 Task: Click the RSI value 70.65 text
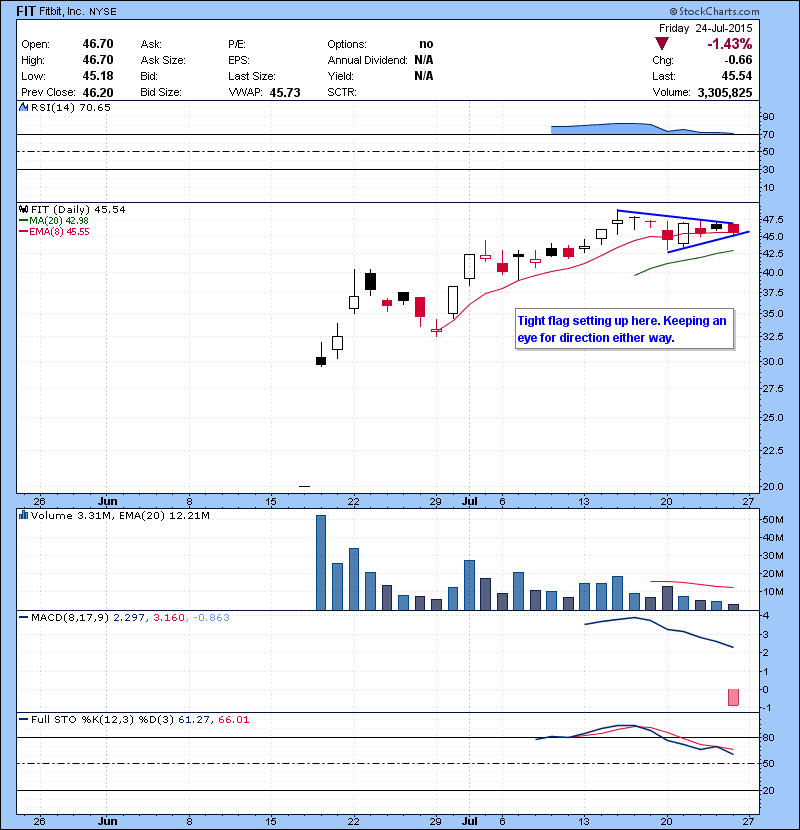pyautogui.click(x=95, y=107)
